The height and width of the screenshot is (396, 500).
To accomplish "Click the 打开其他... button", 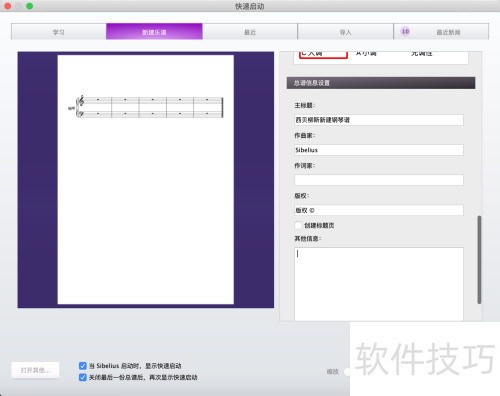I will [35, 370].
